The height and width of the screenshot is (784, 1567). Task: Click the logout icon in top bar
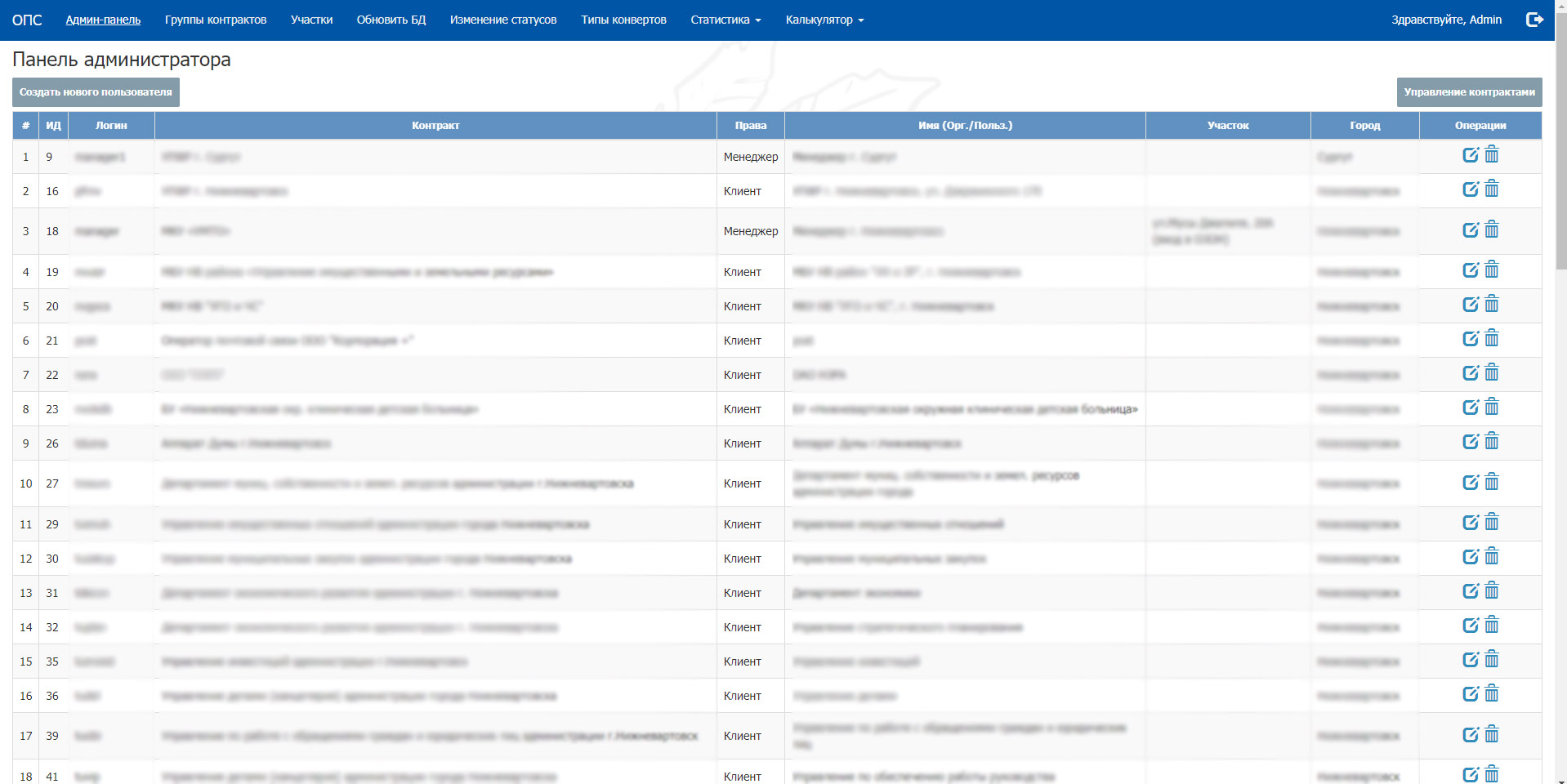pos(1534,20)
